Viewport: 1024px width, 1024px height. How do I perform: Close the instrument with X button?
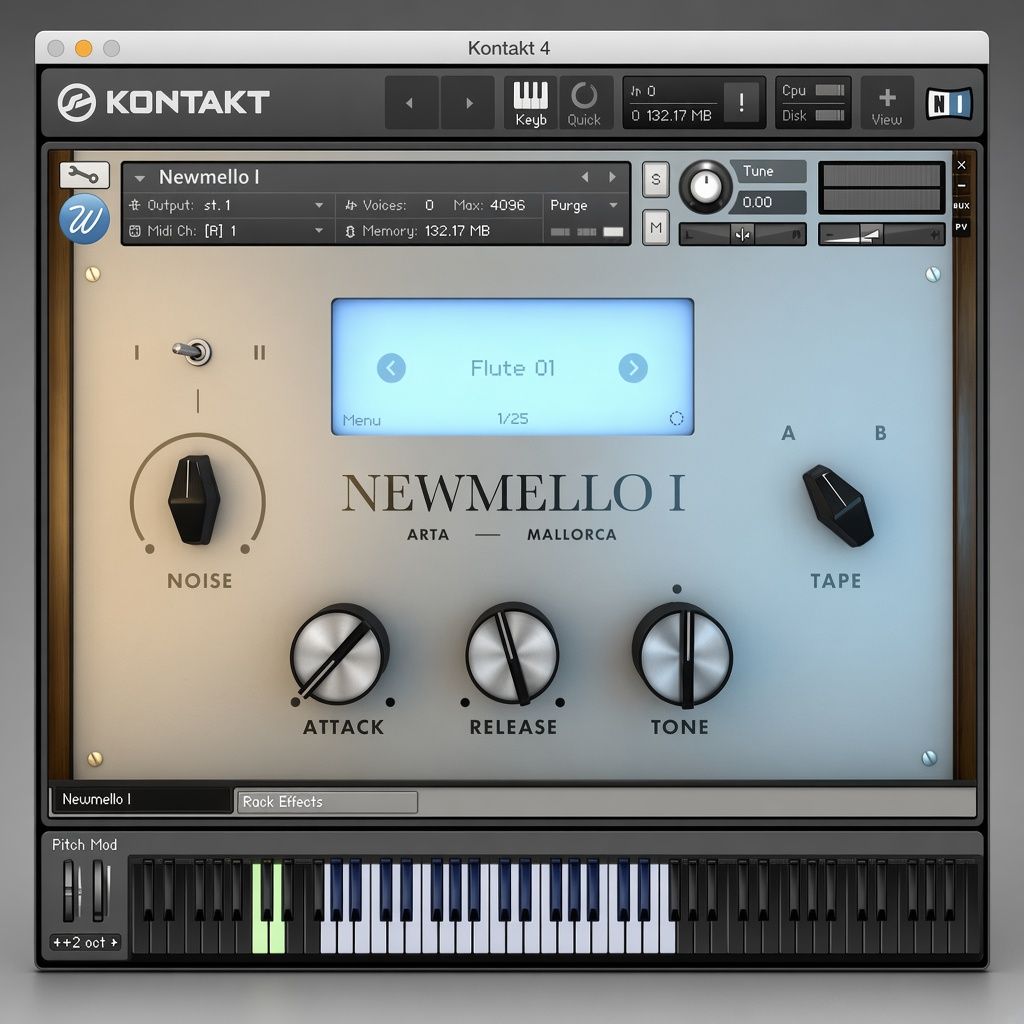coord(961,165)
